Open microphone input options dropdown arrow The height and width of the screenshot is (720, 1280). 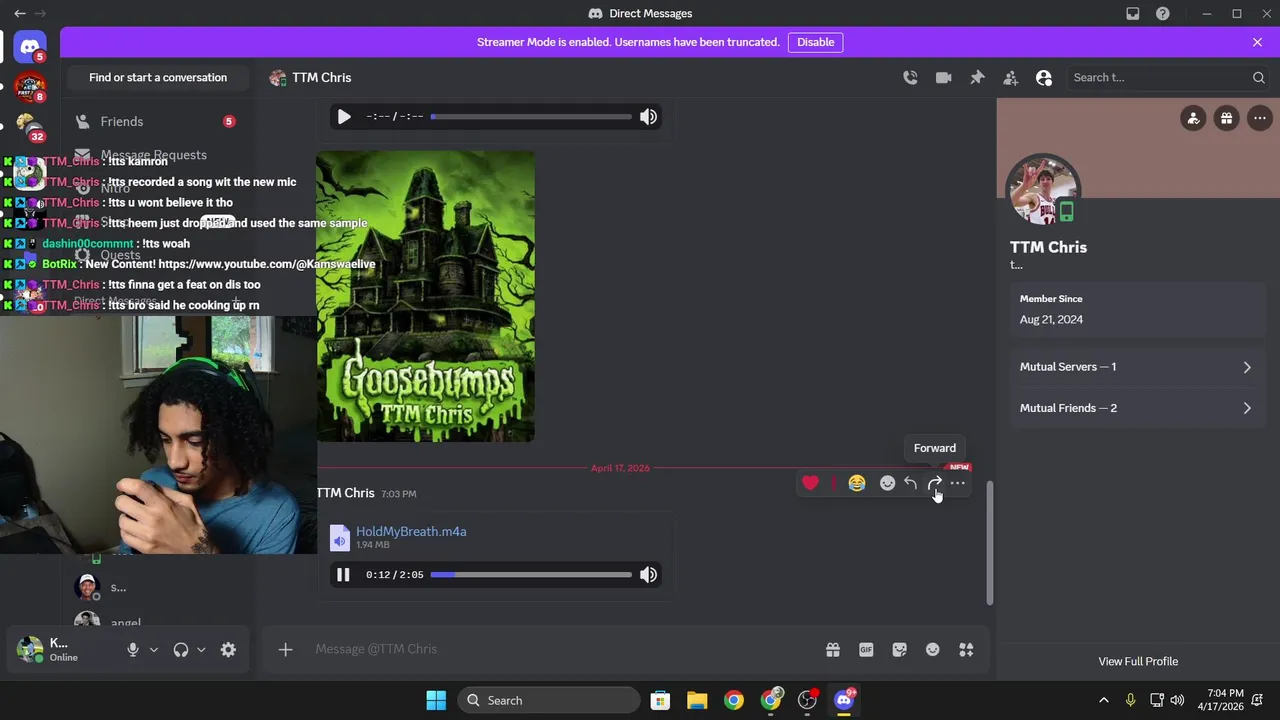tap(154, 650)
